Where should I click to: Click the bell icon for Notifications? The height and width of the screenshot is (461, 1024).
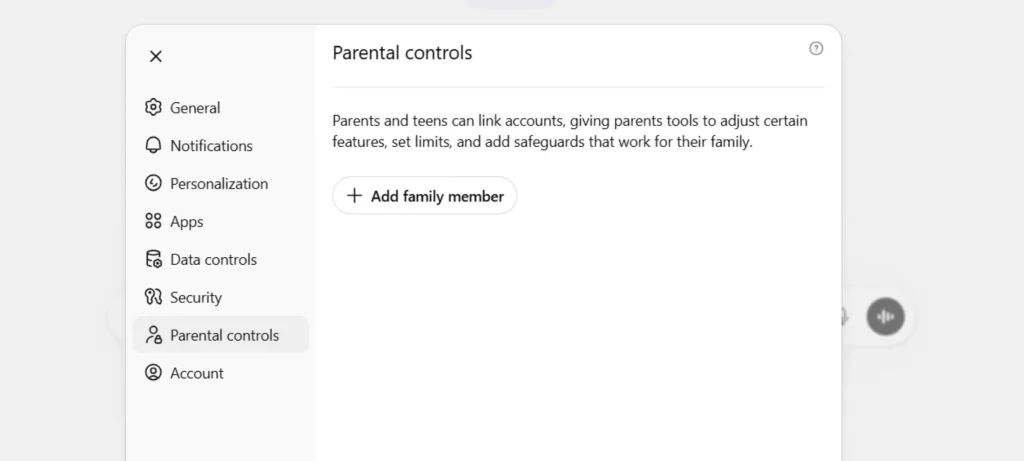point(153,145)
